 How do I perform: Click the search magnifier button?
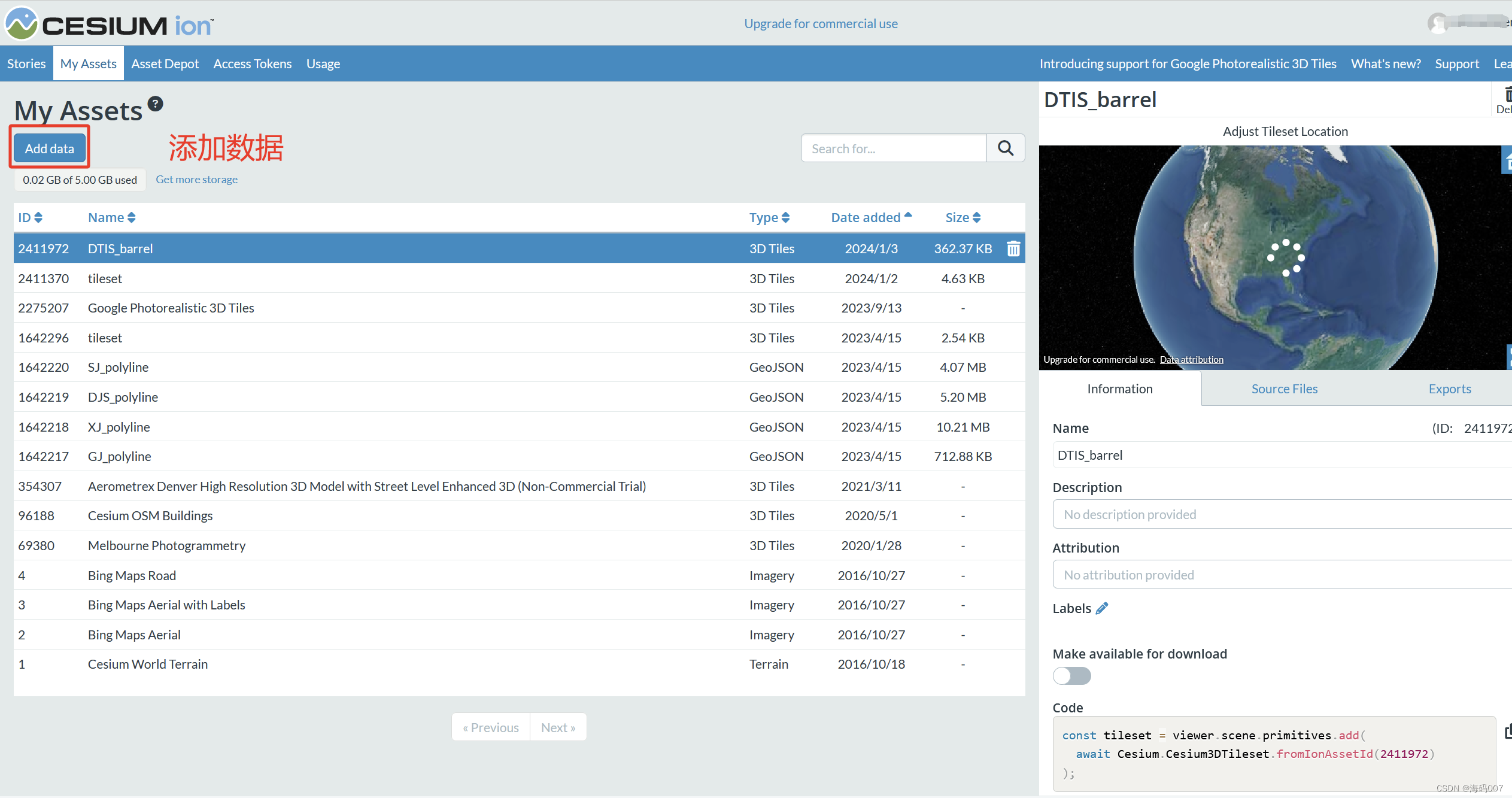(1006, 148)
